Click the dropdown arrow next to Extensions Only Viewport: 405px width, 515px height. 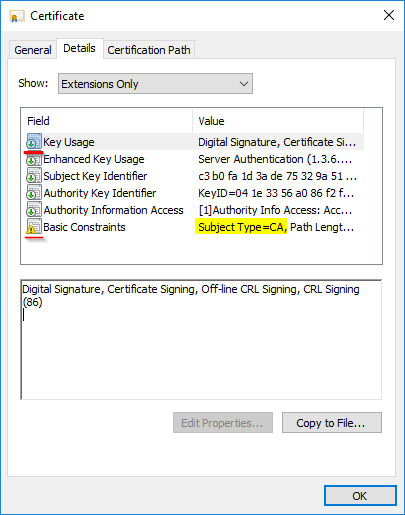(x=244, y=84)
